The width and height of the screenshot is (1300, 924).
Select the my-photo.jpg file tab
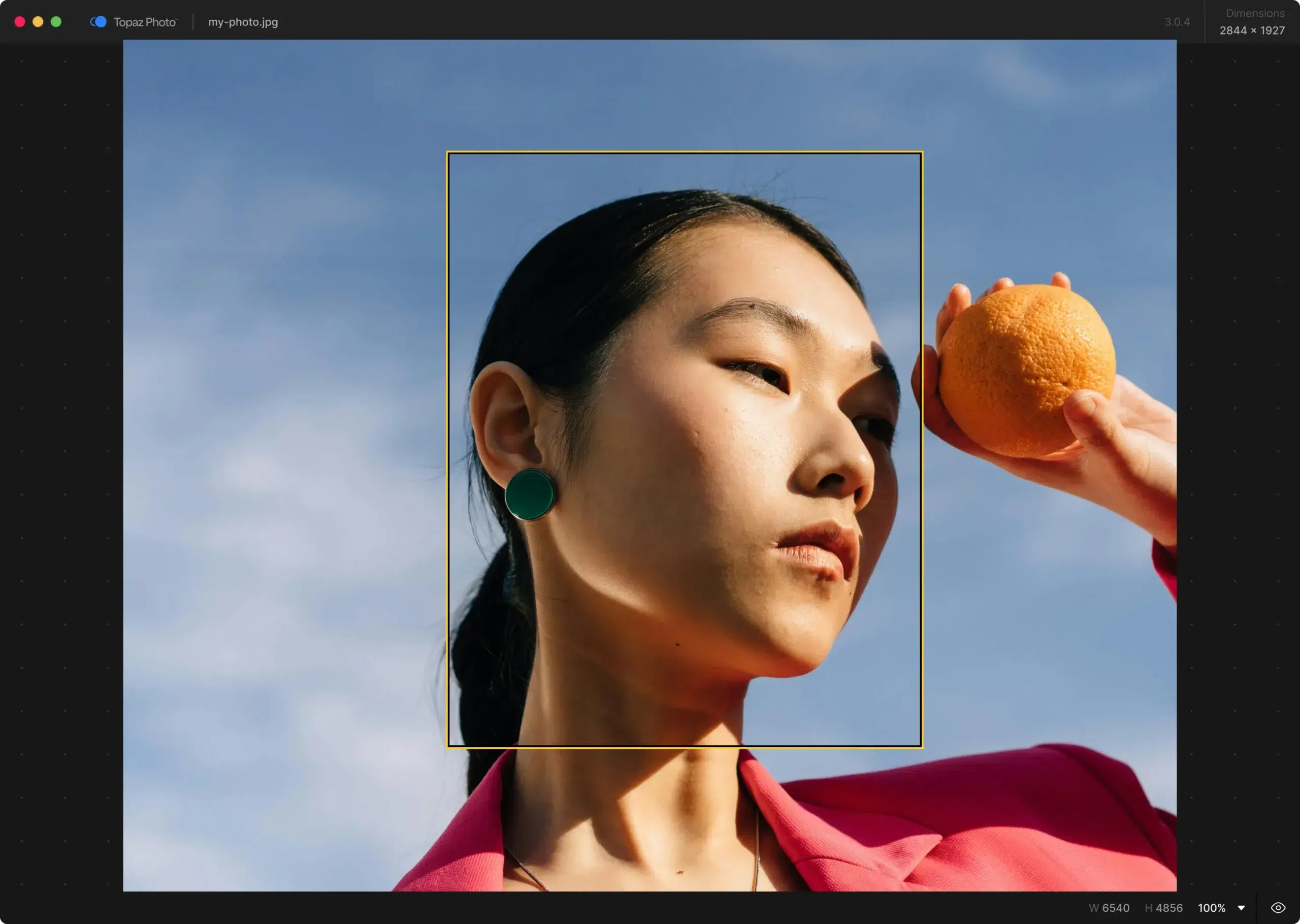click(x=242, y=22)
